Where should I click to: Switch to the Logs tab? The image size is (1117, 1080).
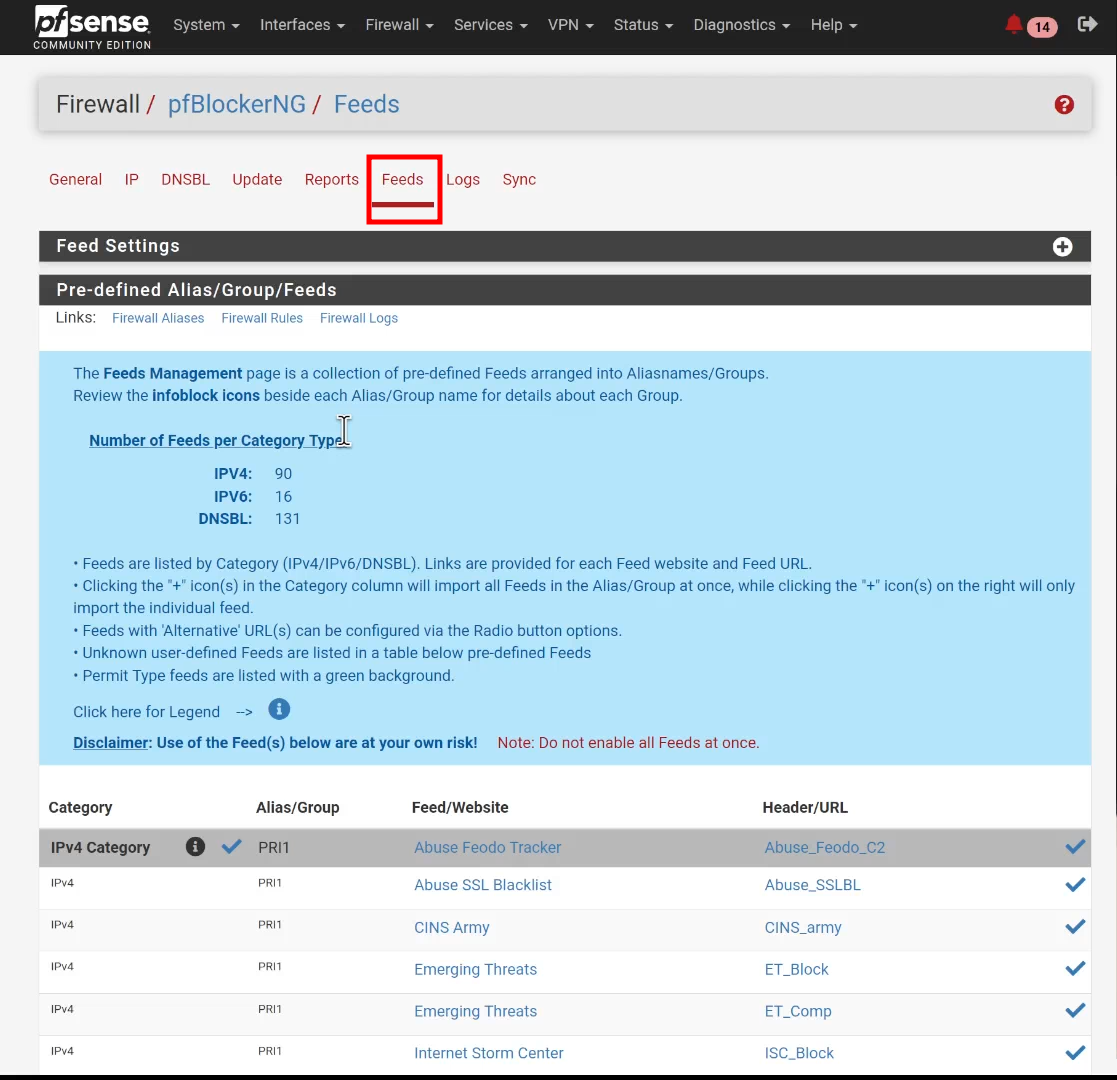(x=463, y=180)
